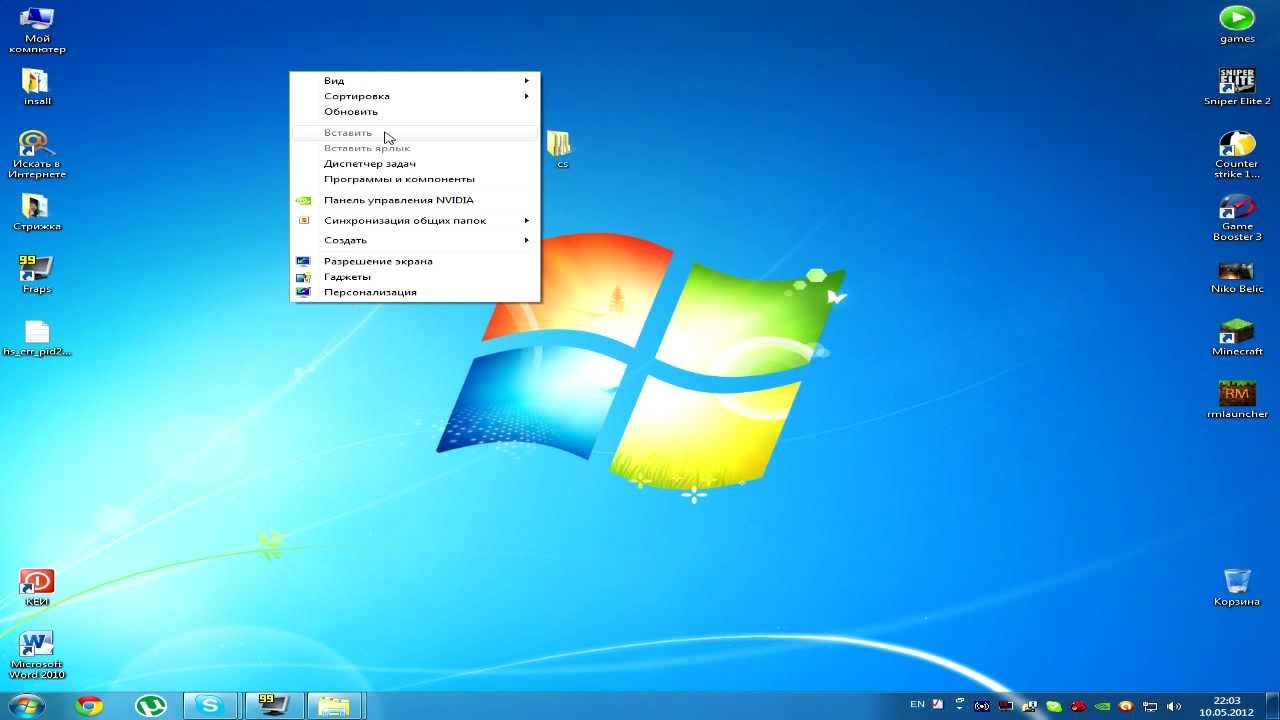Expand the Вид submenu

pyautogui.click(x=415, y=80)
